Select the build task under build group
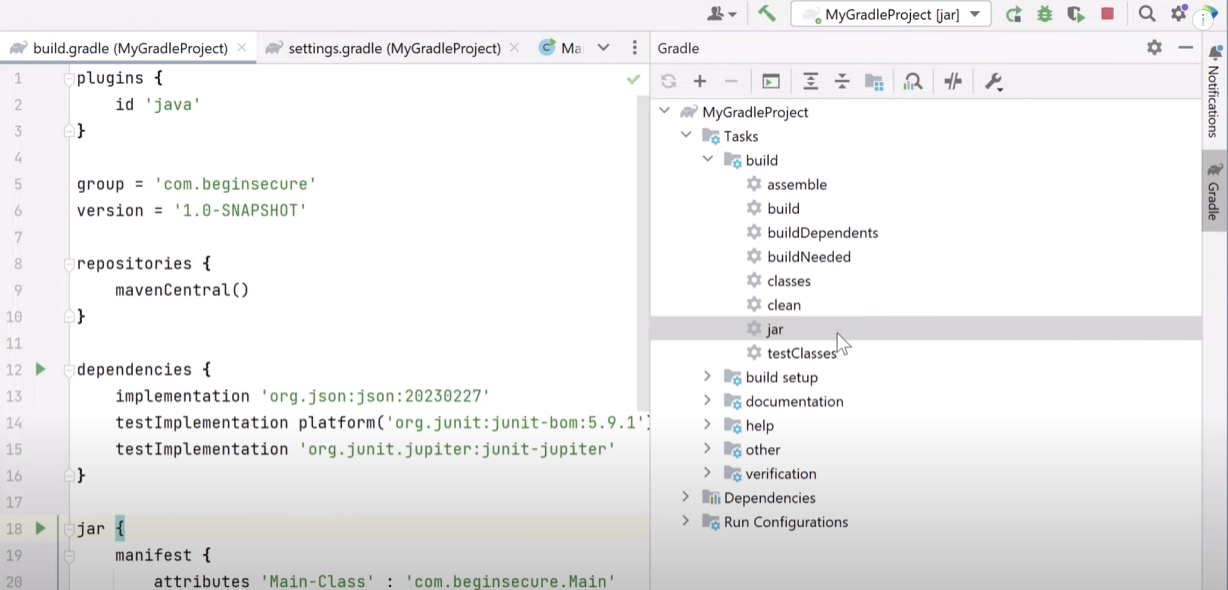The width and height of the screenshot is (1228, 590). click(783, 208)
